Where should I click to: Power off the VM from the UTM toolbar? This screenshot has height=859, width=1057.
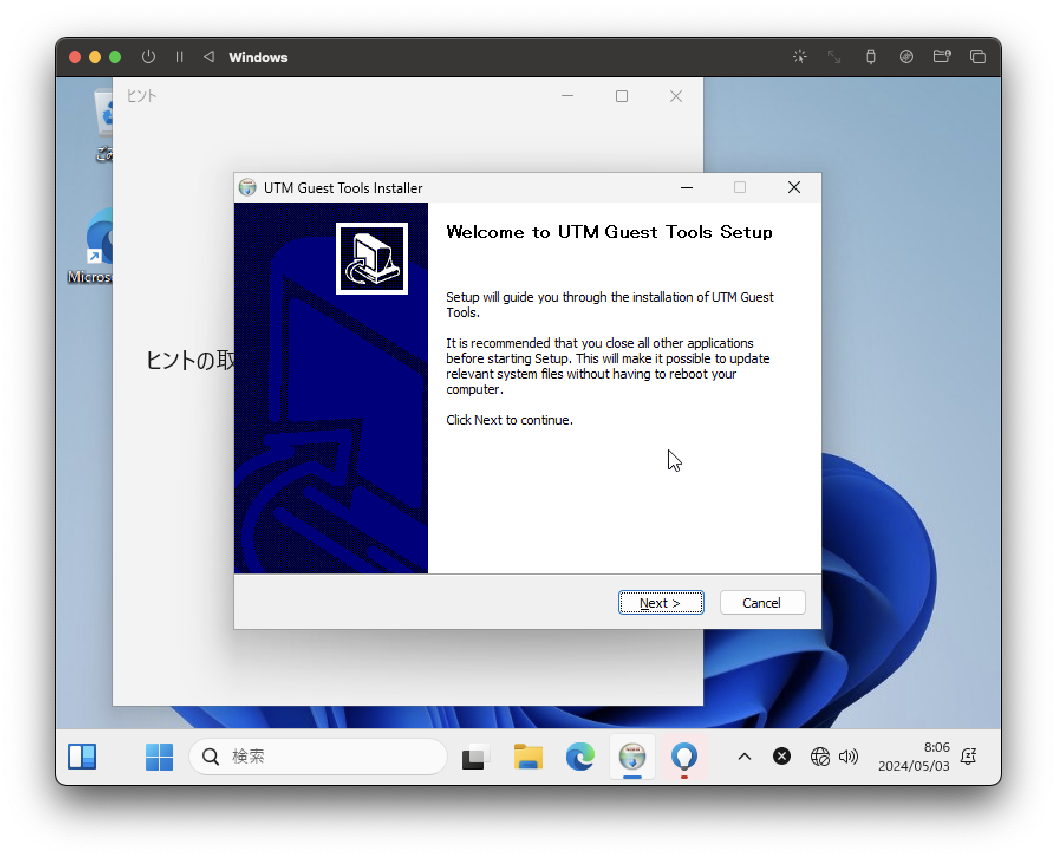[148, 57]
